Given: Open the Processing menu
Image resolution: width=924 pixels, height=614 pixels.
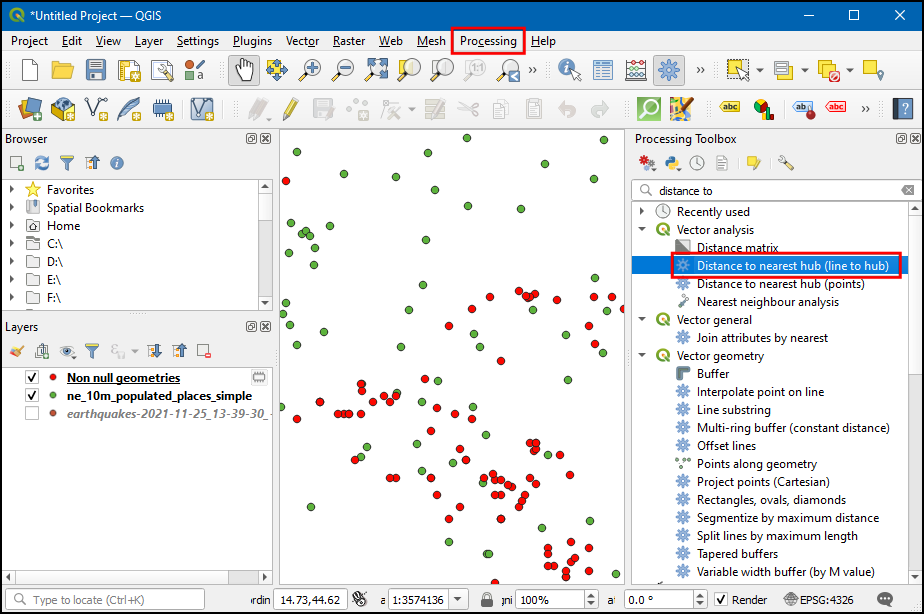Looking at the screenshot, I should click(488, 41).
